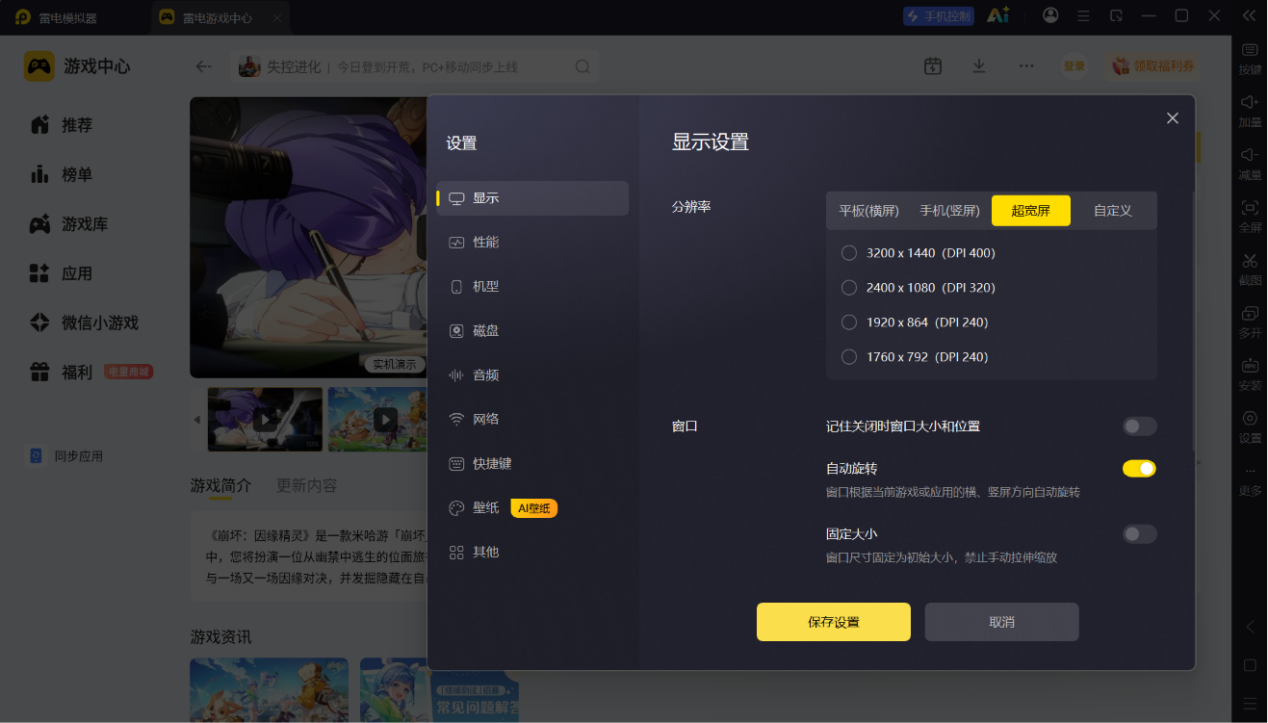Open the downloads icon in game center

[x=979, y=66]
